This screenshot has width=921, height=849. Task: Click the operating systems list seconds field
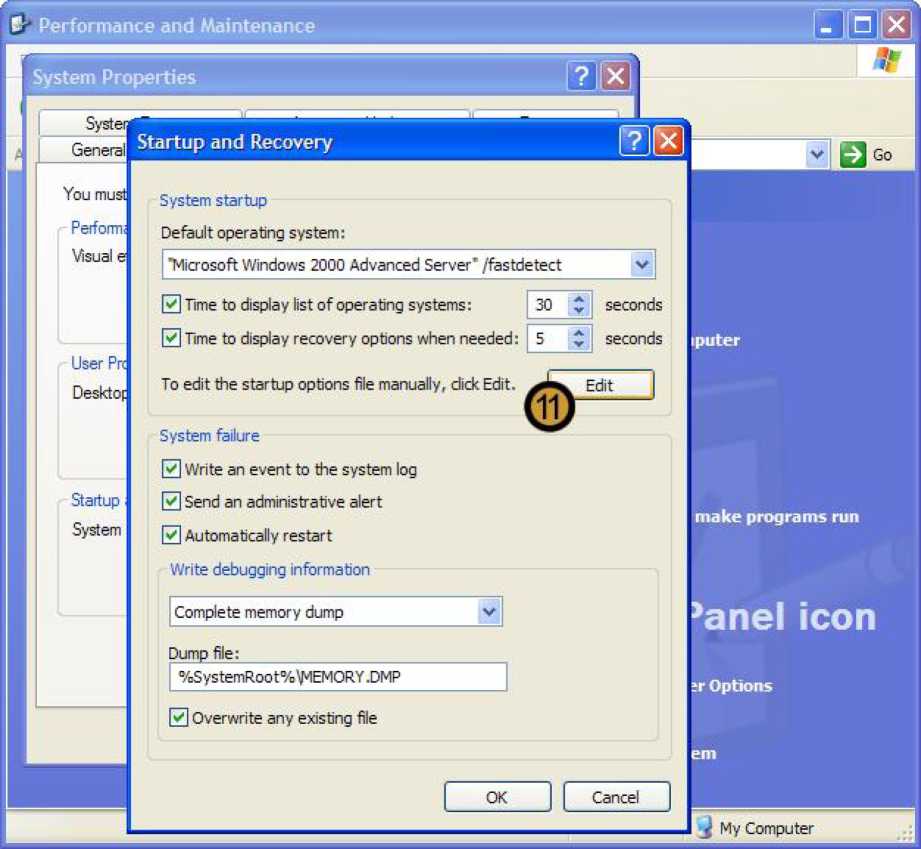click(547, 305)
